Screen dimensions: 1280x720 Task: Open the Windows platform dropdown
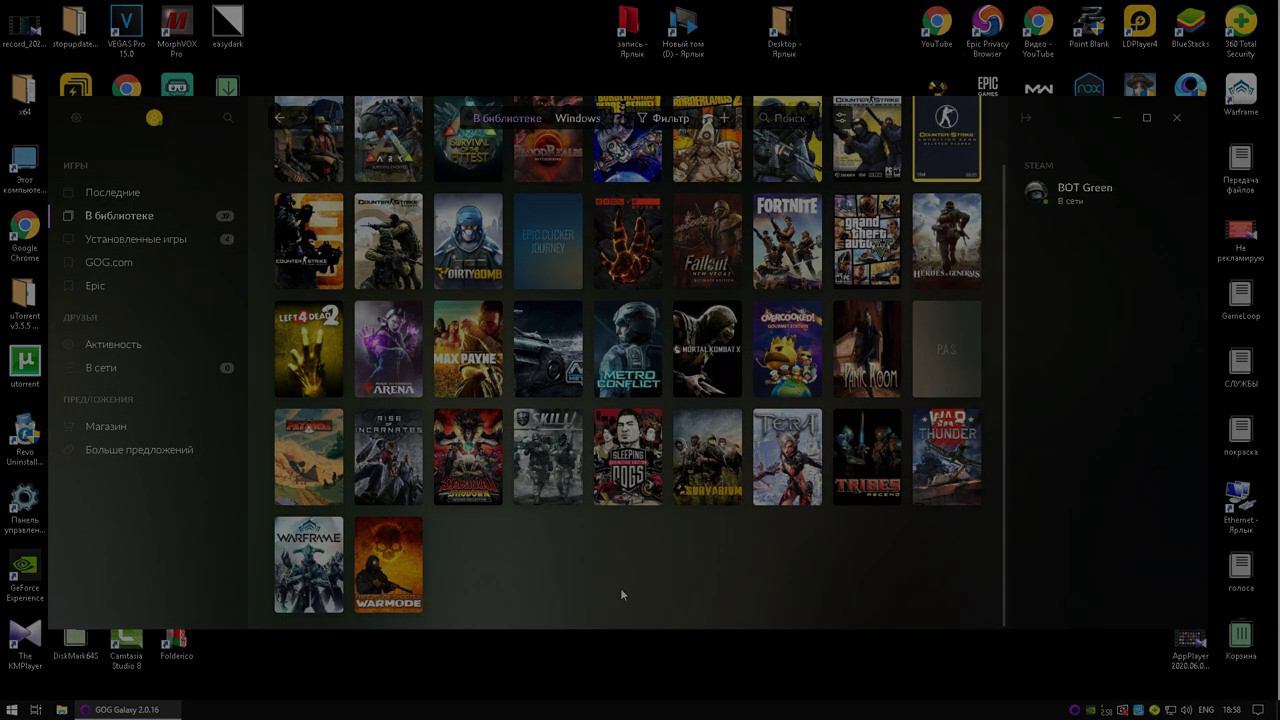pyautogui.click(x=578, y=118)
